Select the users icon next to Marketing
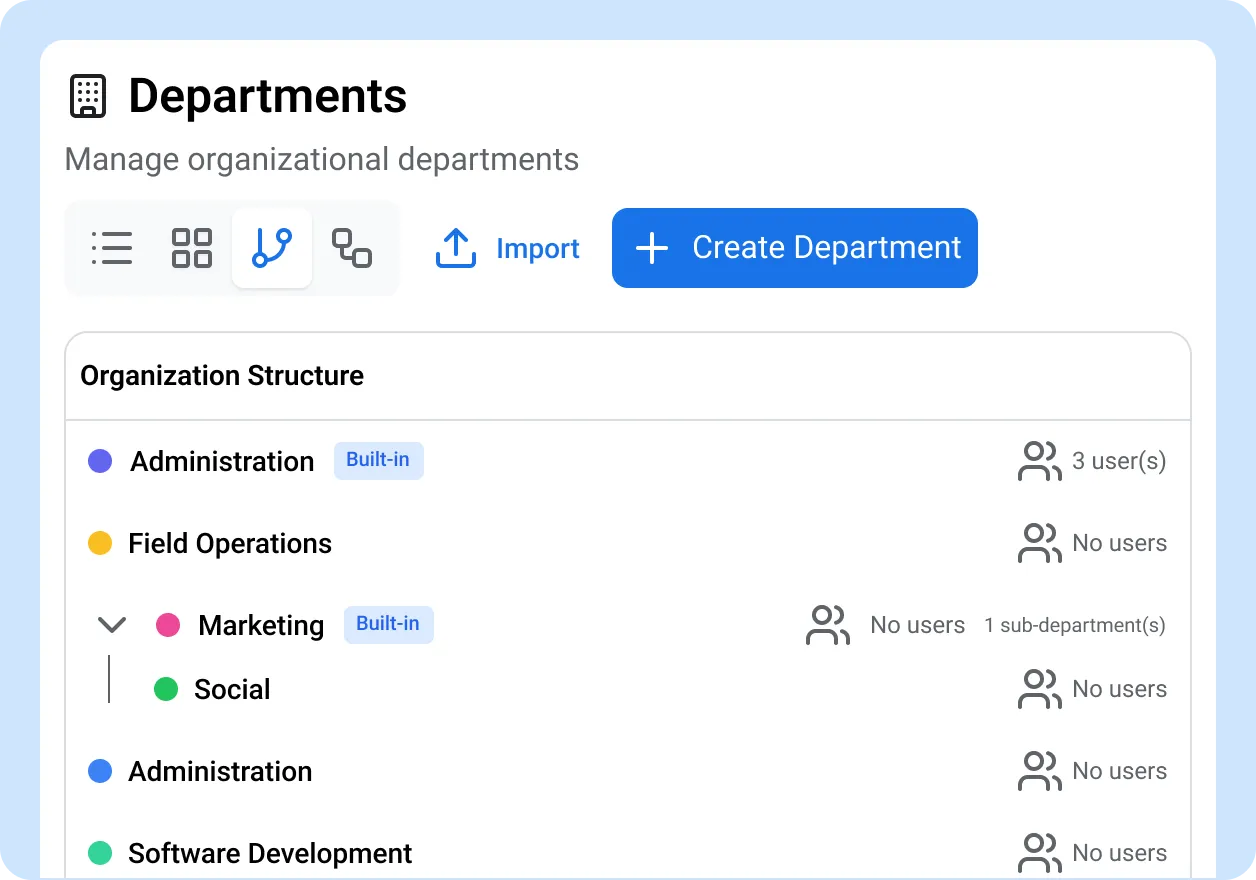The image size is (1256, 880). click(x=827, y=625)
